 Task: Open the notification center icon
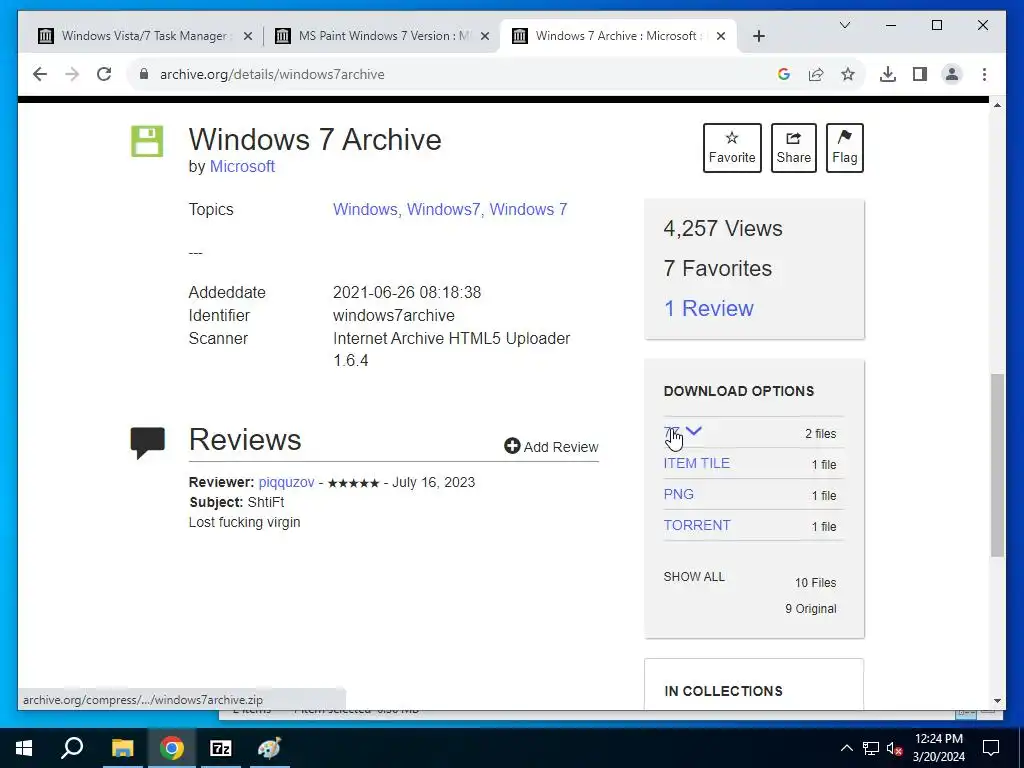point(991,748)
